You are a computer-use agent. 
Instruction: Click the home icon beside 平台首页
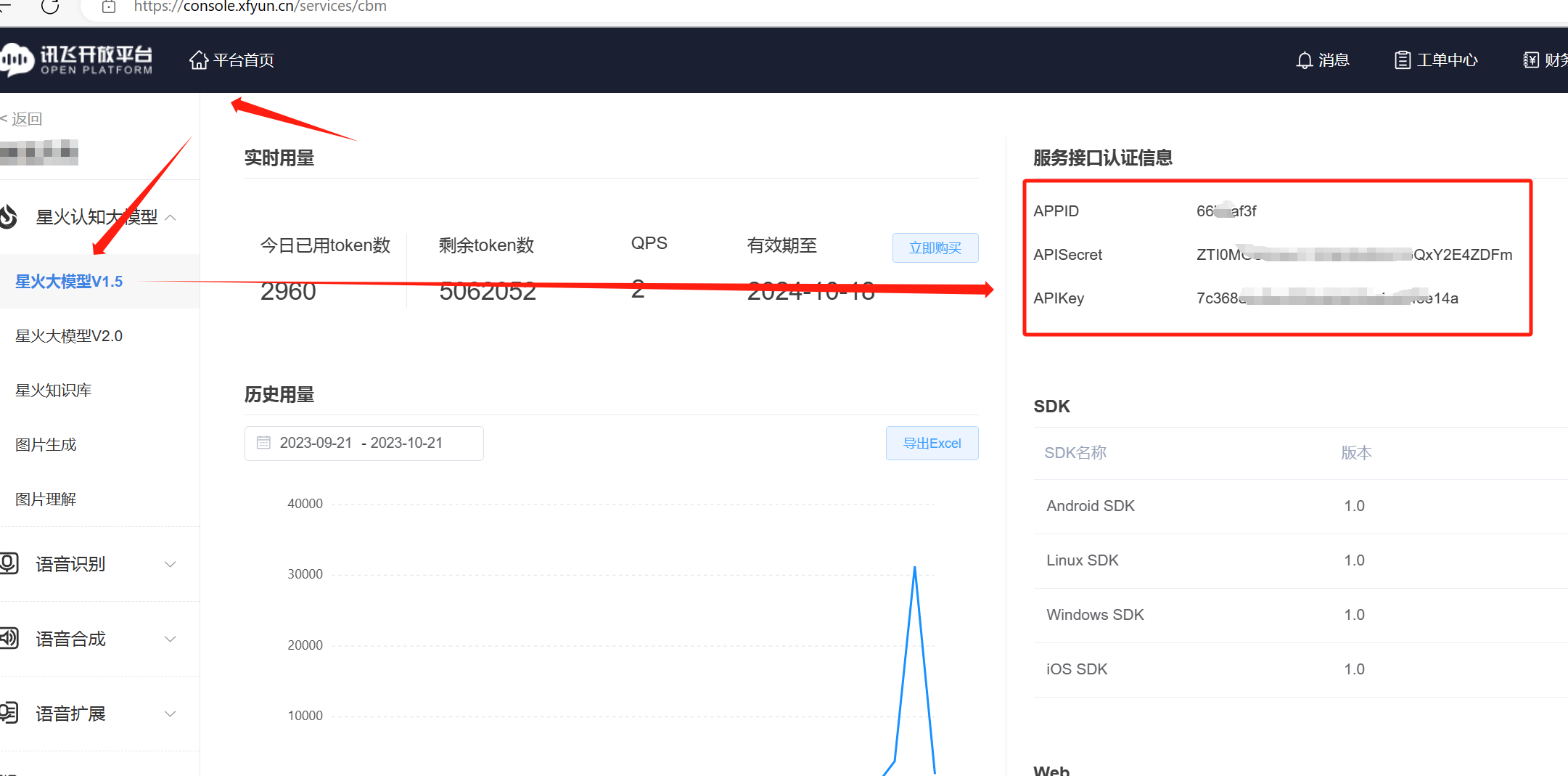click(x=199, y=60)
